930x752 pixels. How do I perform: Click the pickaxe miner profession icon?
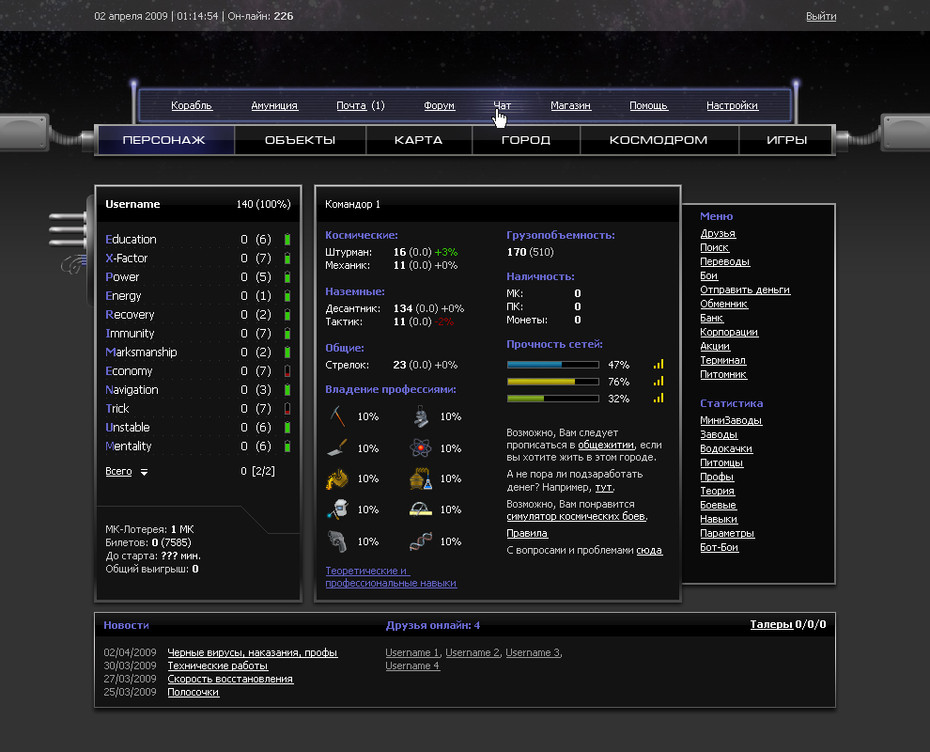click(337, 416)
